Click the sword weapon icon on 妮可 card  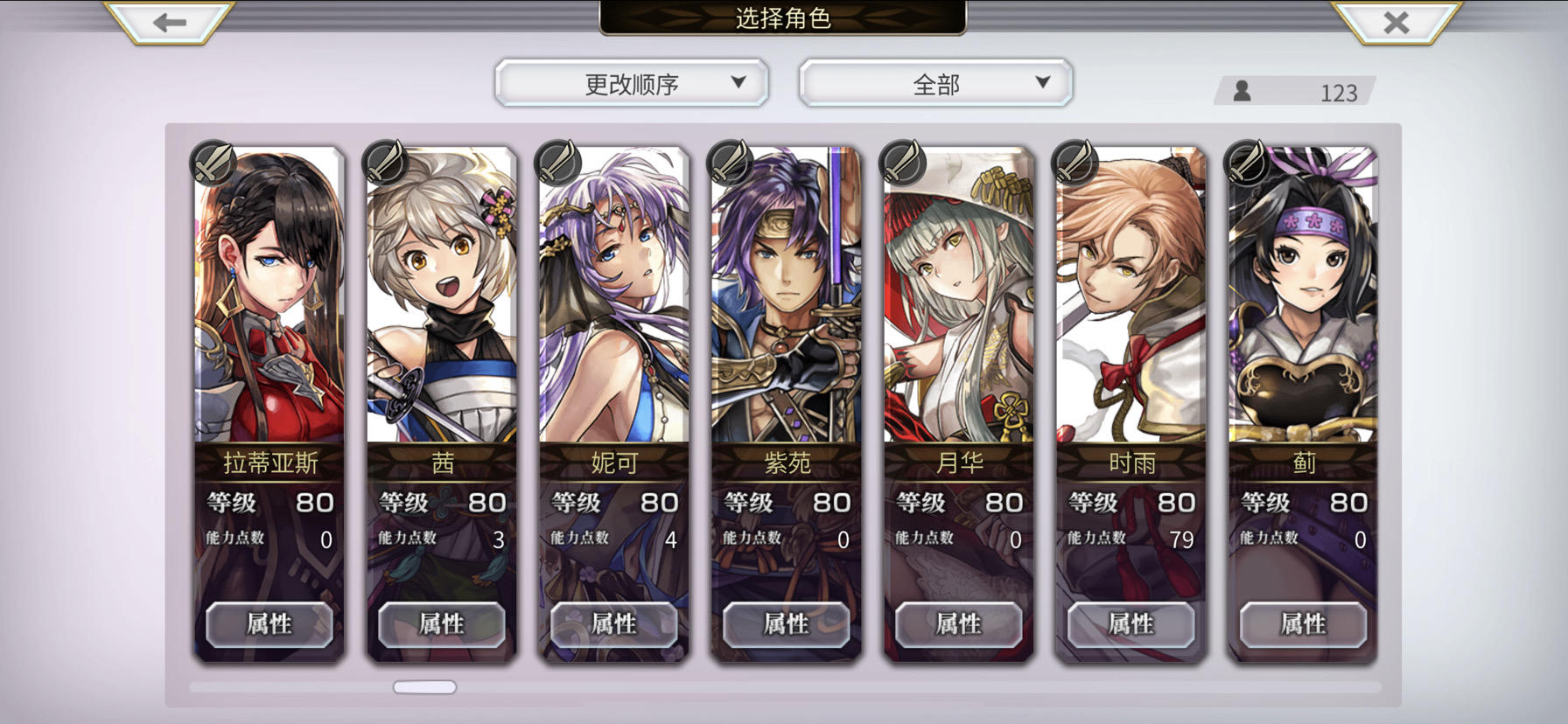coord(557,162)
